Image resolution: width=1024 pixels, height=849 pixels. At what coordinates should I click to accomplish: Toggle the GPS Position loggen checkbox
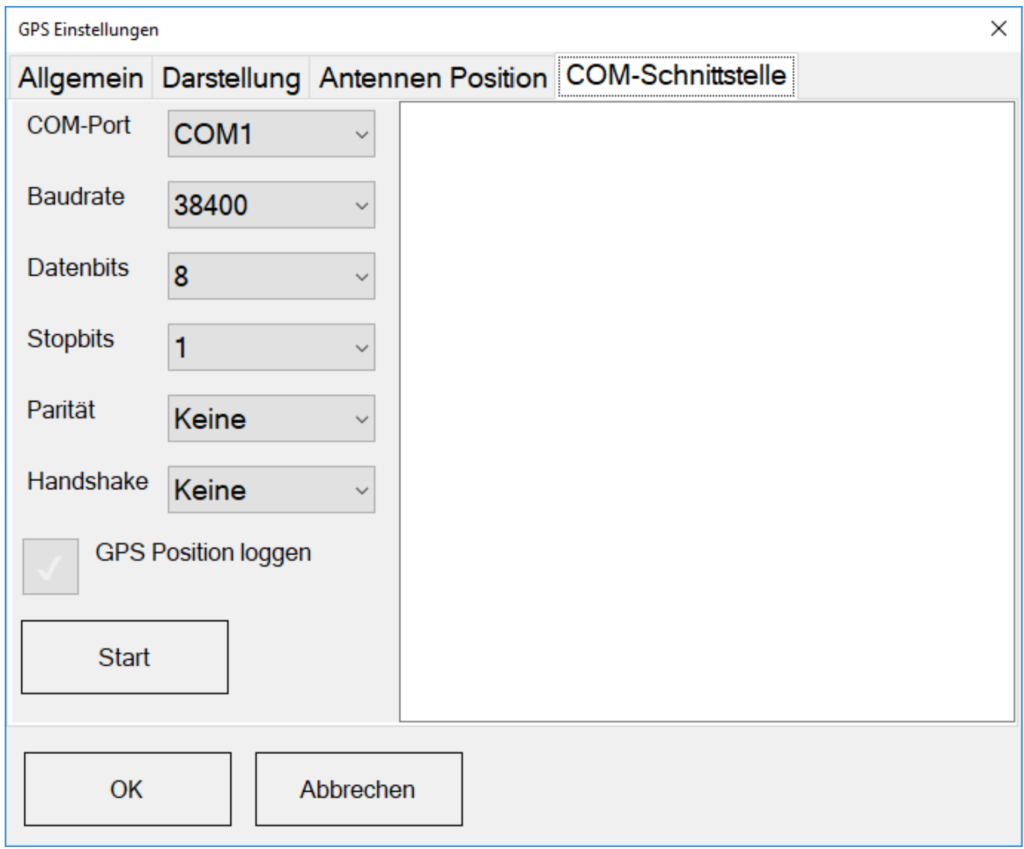(x=51, y=567)
